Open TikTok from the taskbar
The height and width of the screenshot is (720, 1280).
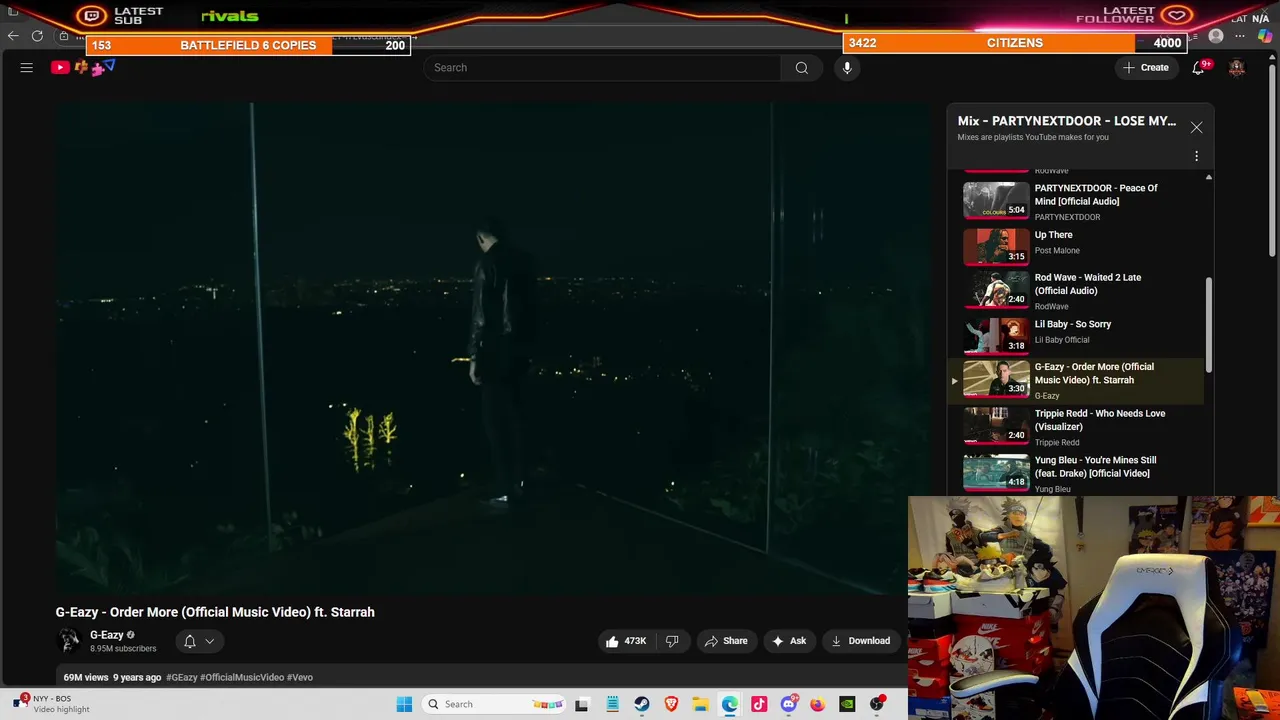759,704
